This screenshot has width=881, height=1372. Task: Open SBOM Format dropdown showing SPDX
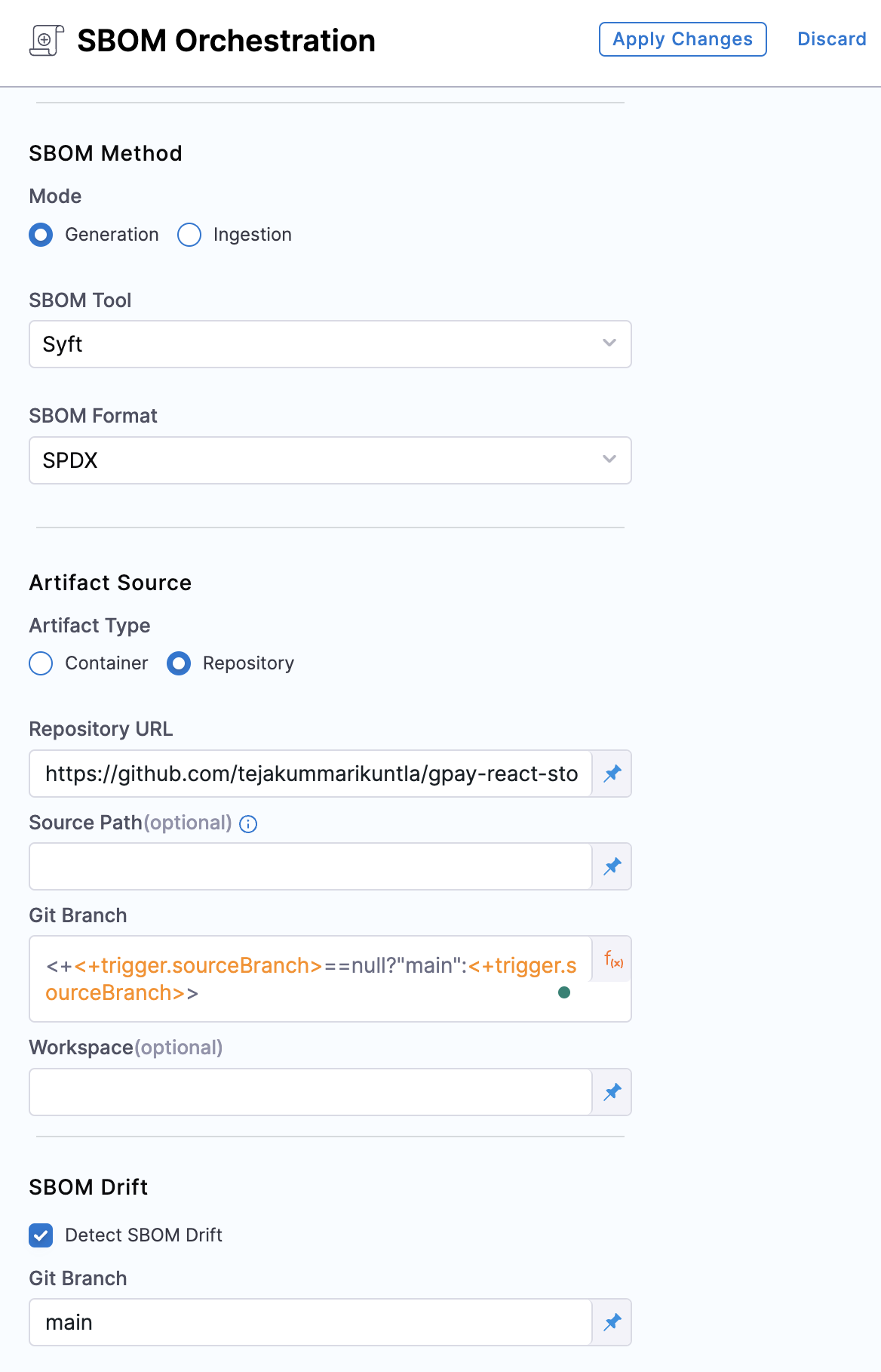click(330, 460)
